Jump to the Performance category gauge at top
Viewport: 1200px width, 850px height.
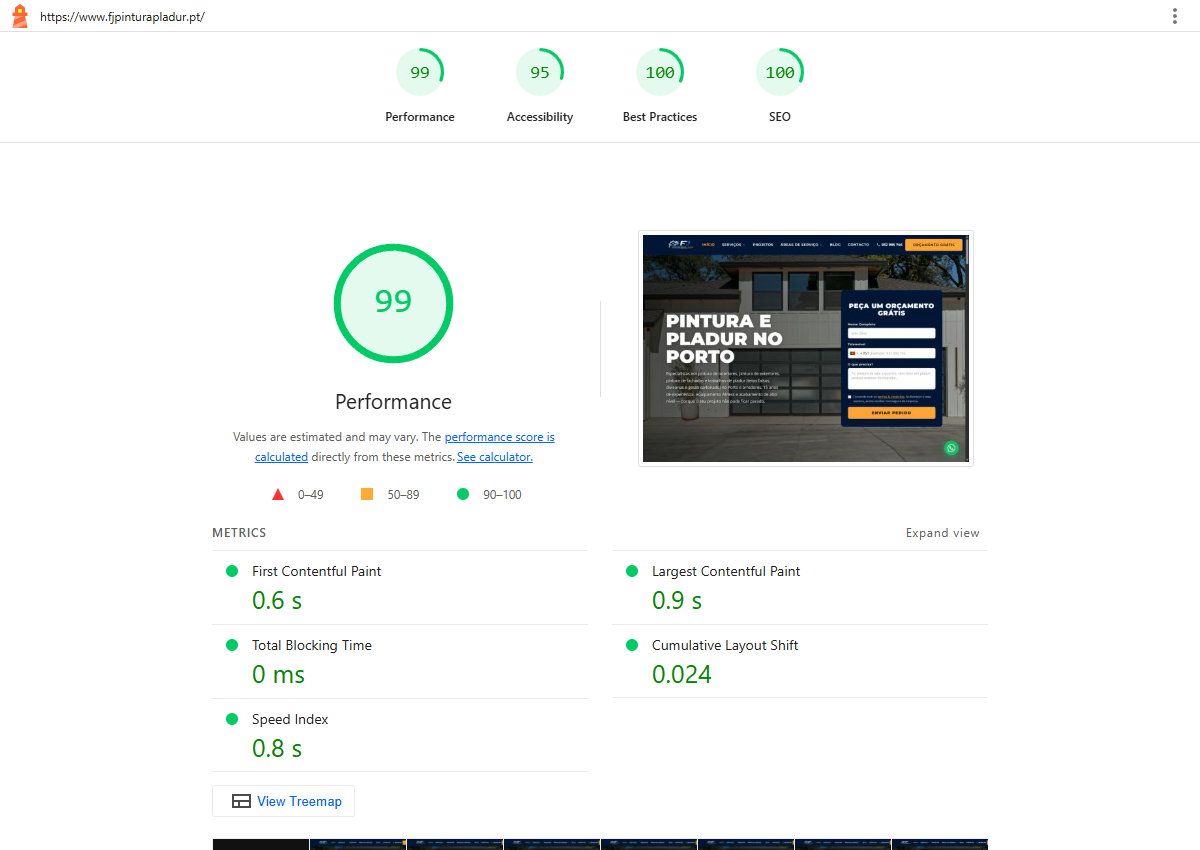420,86
